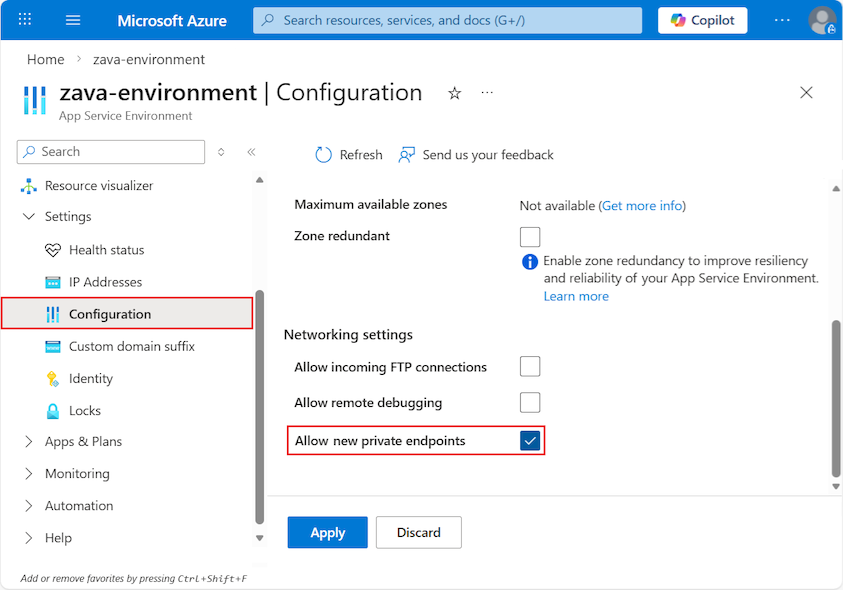Open the Identity settings

pos(91,378)
